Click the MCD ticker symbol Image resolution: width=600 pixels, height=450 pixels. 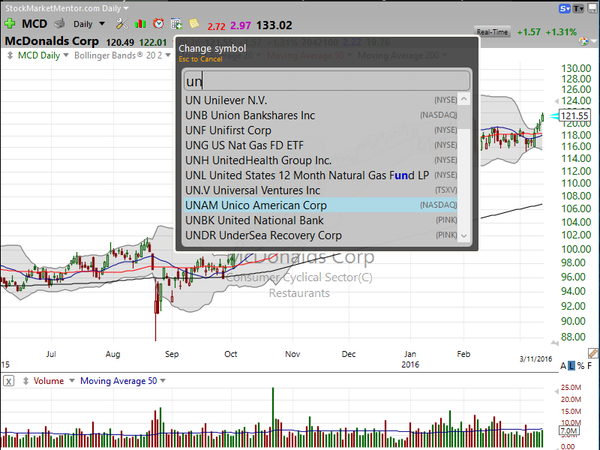point(34,24)
